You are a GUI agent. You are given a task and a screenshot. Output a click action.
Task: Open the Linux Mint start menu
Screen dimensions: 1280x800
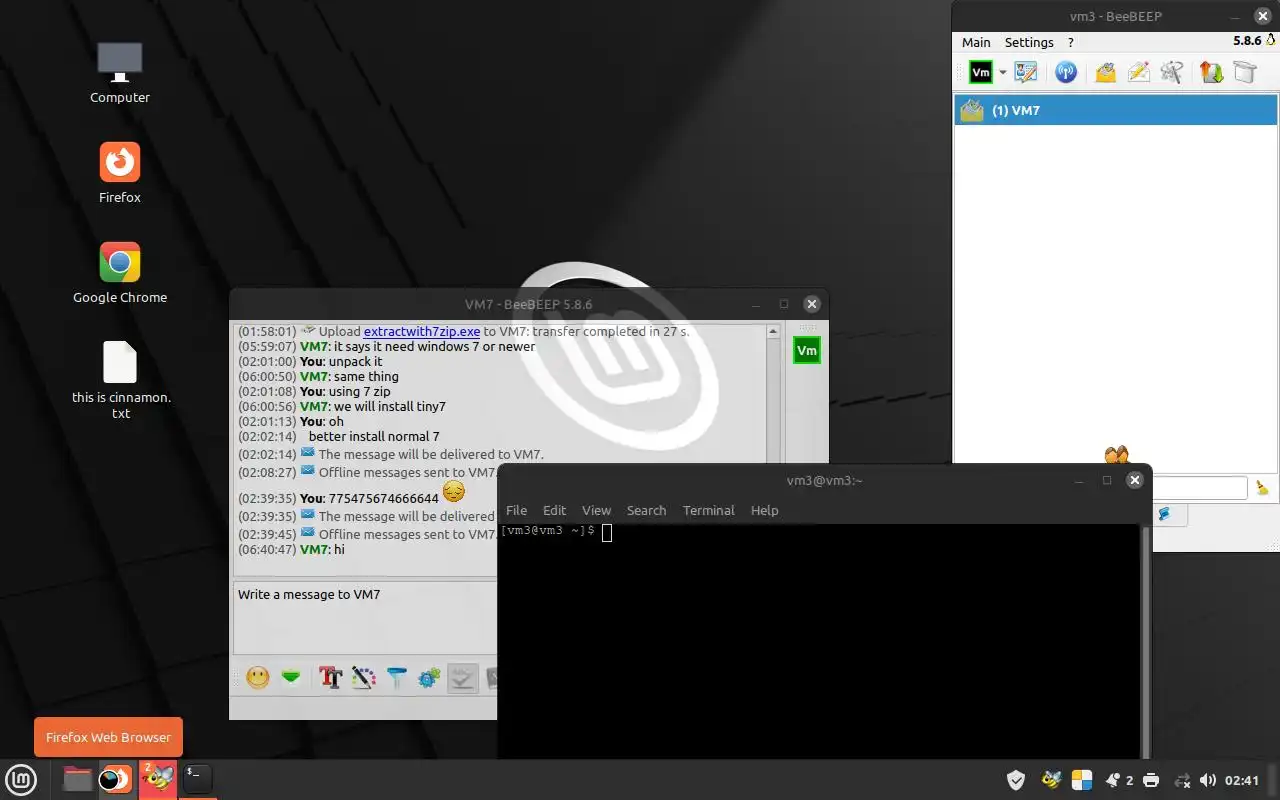[x=21, y=779]
